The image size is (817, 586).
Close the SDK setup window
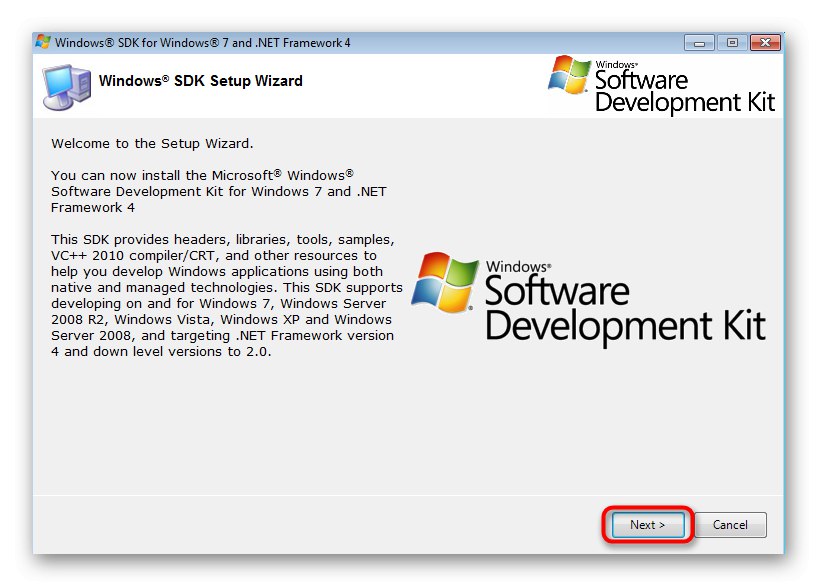coord(765,43)
